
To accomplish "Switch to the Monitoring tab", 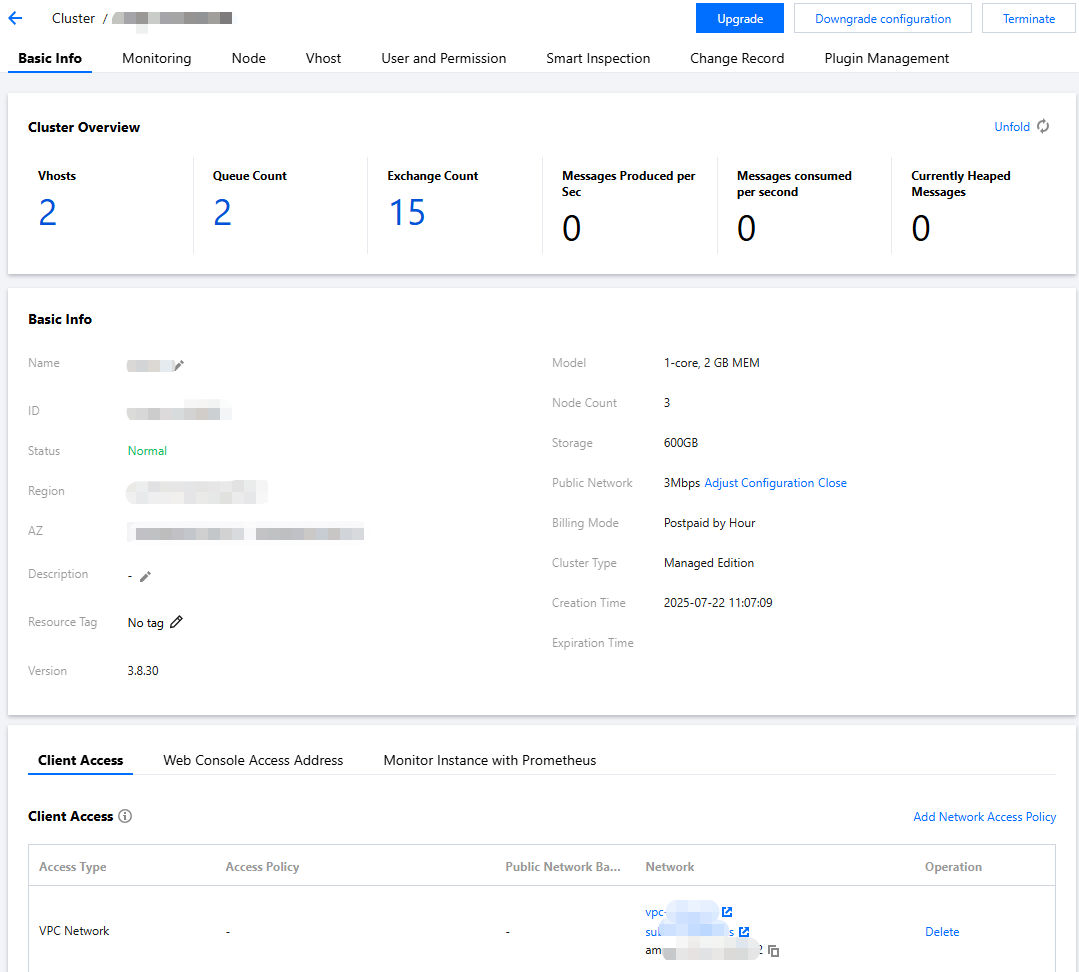I will point(156,58).
